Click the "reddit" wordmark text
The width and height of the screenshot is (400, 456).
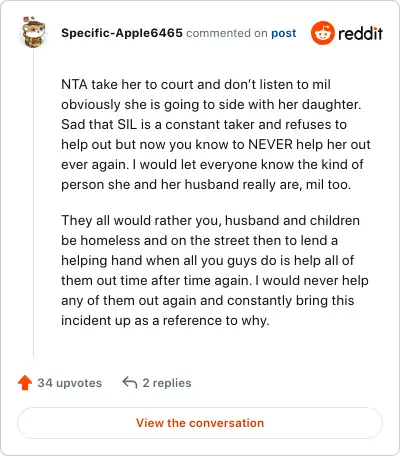click(360, 33)
